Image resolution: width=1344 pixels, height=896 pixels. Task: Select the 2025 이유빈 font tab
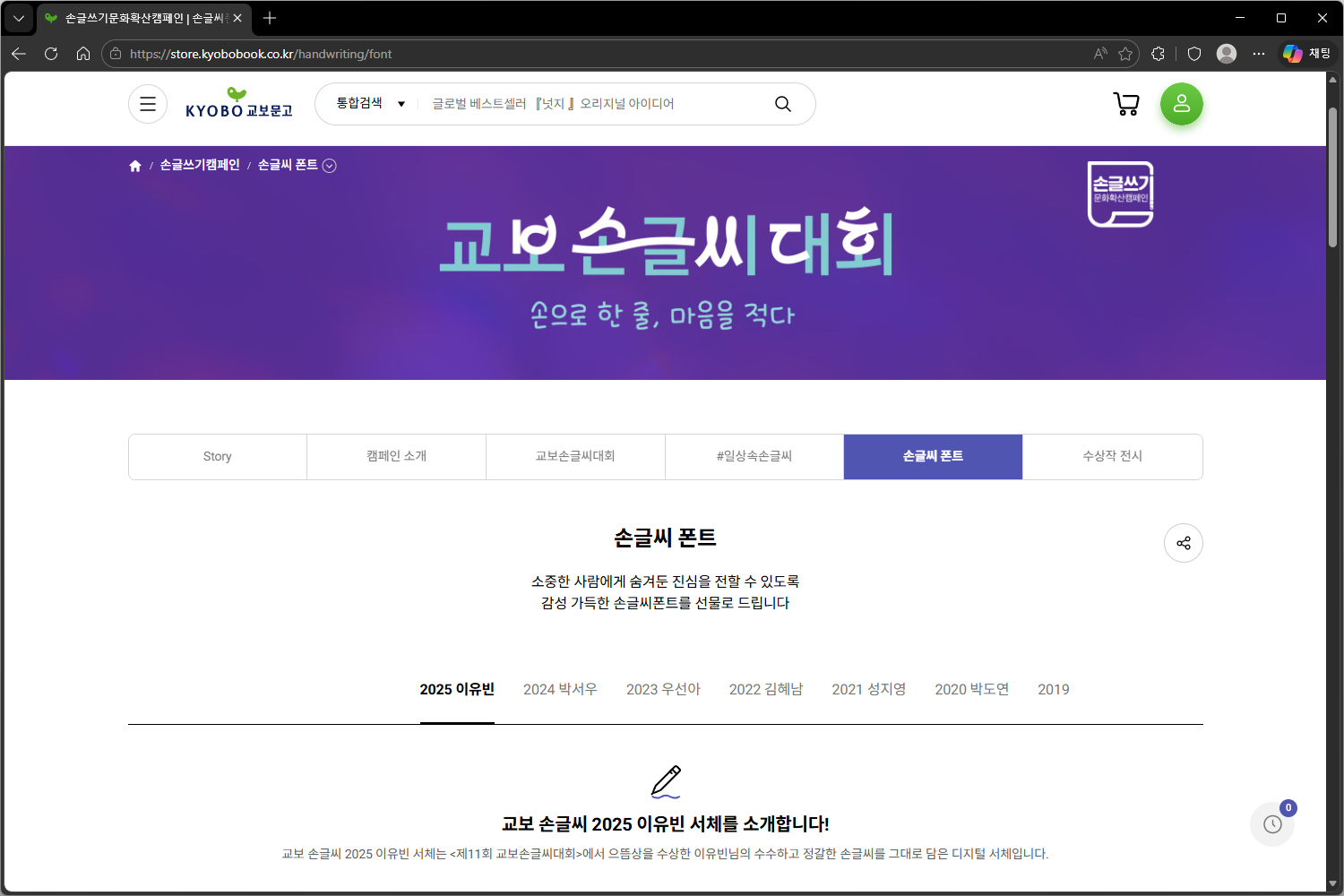pos(457,690)
